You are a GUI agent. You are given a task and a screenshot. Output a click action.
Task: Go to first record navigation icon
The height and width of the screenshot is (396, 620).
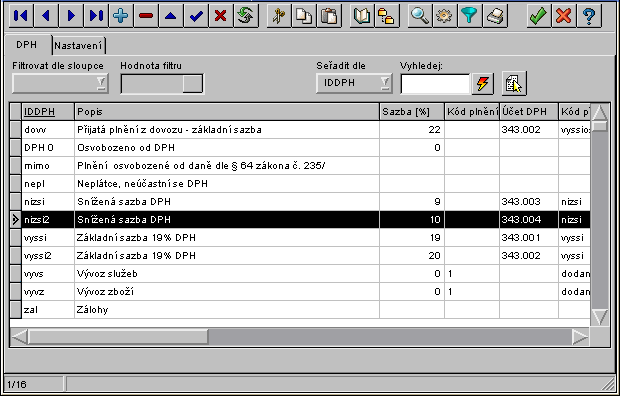(x=21, y=16)
